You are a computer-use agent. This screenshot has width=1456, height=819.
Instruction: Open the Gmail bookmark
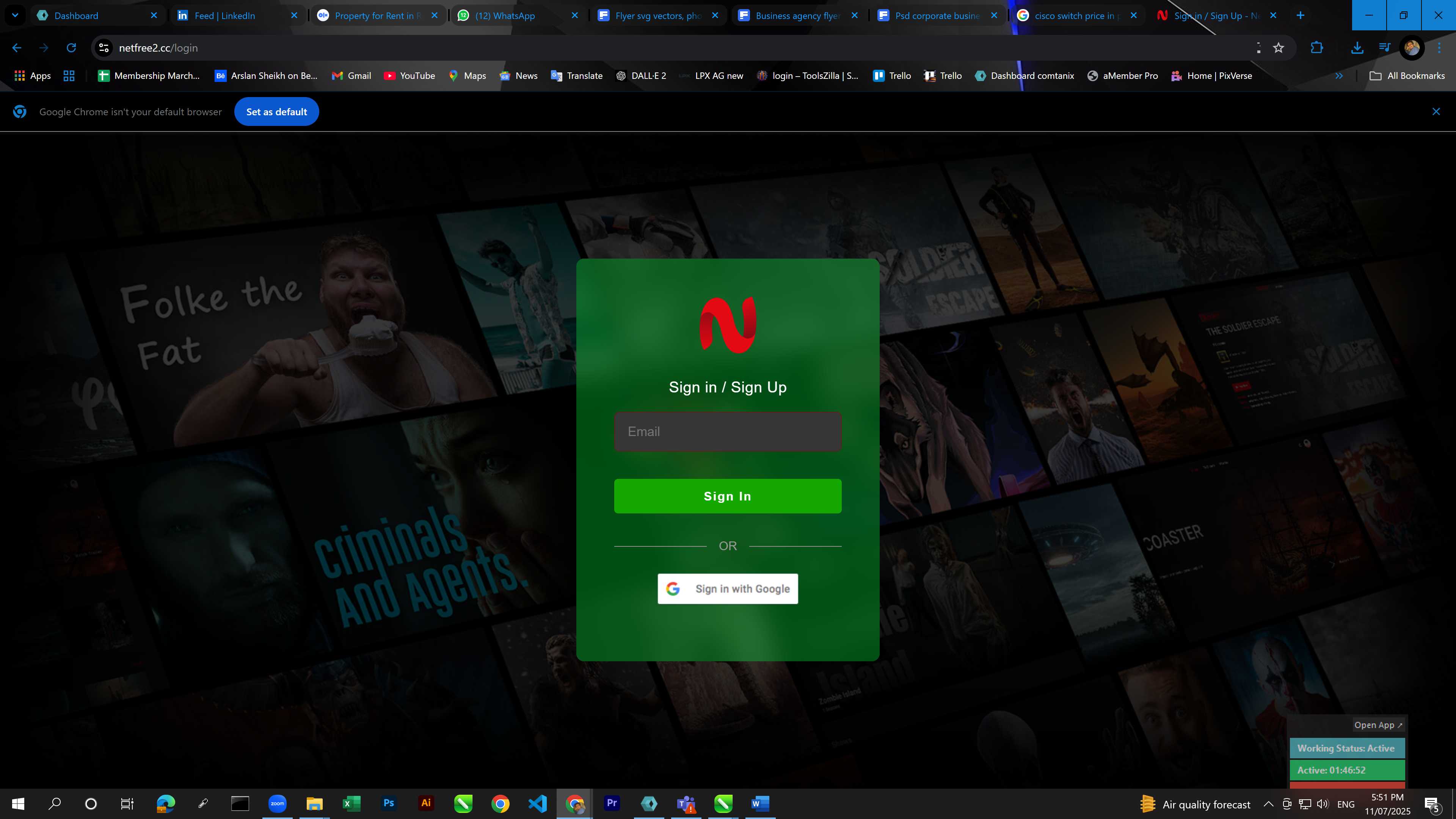pyautogui.click(x=351, y=76)
